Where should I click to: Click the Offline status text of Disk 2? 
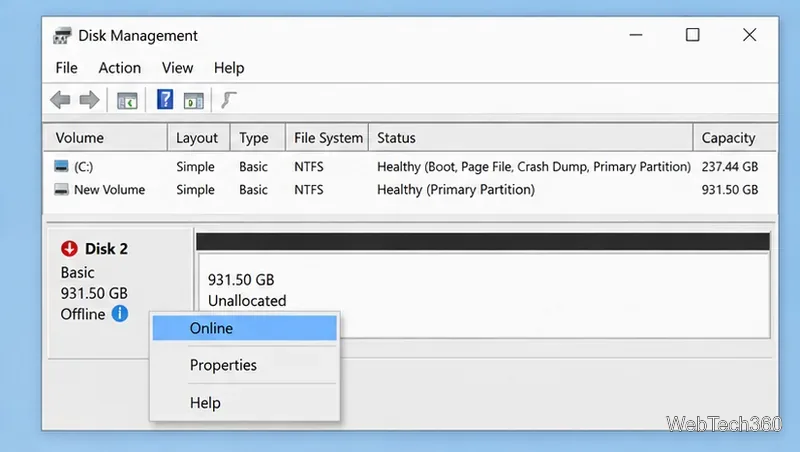click(x=83, y=314)
